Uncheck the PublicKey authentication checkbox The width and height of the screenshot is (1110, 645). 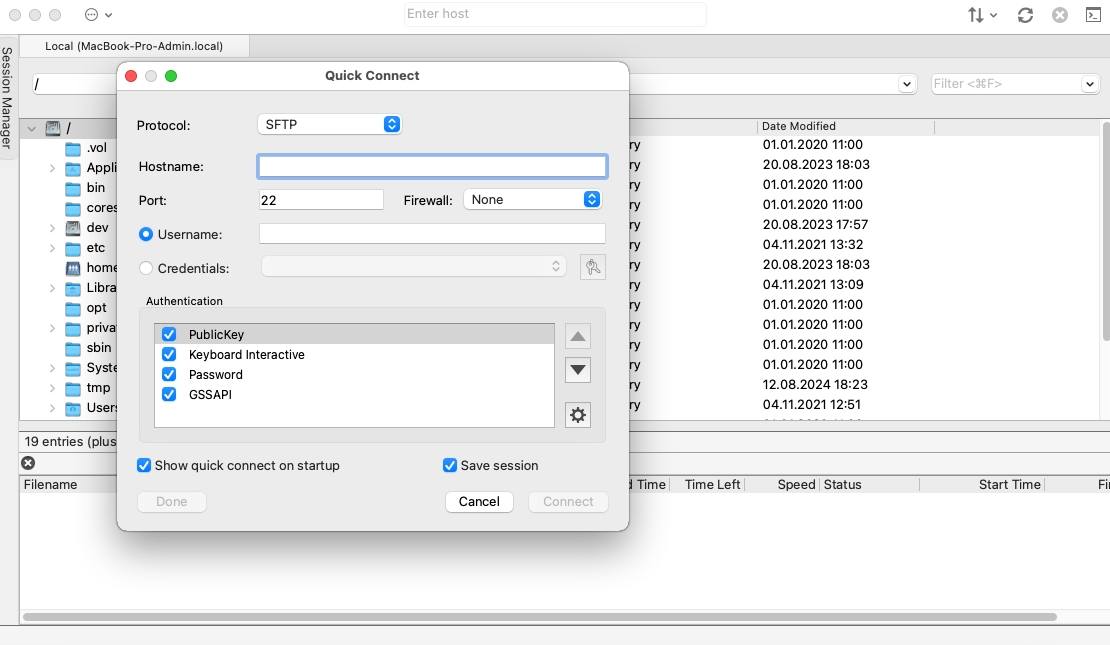click(x=169, y=335)
